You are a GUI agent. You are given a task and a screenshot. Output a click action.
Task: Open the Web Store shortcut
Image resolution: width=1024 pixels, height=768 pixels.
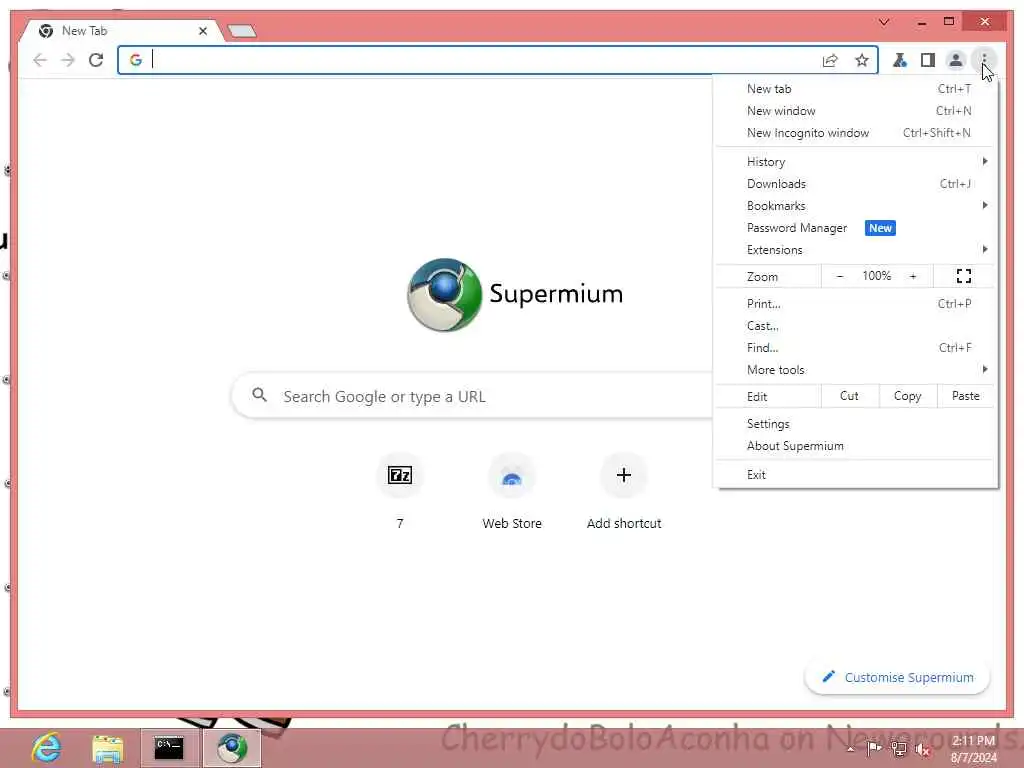point(512,475)
